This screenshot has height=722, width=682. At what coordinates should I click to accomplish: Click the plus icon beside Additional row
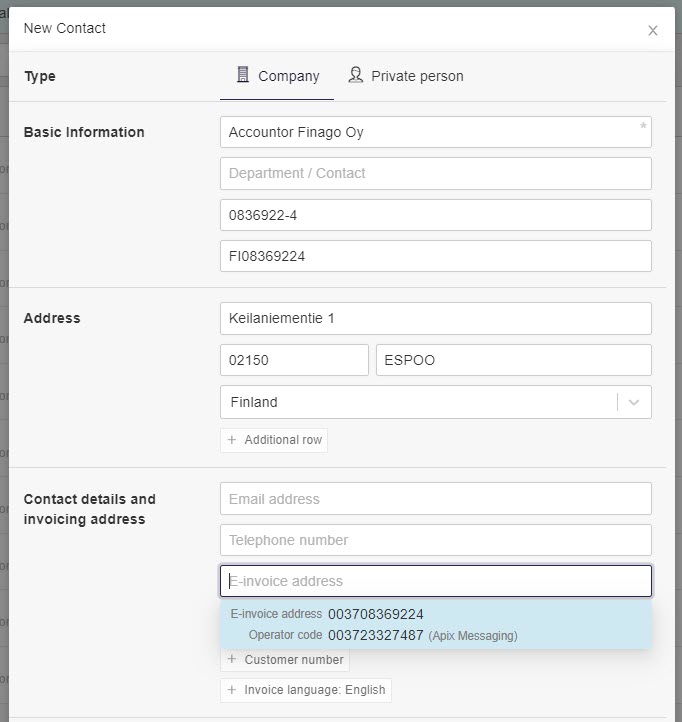click(232, 440)
